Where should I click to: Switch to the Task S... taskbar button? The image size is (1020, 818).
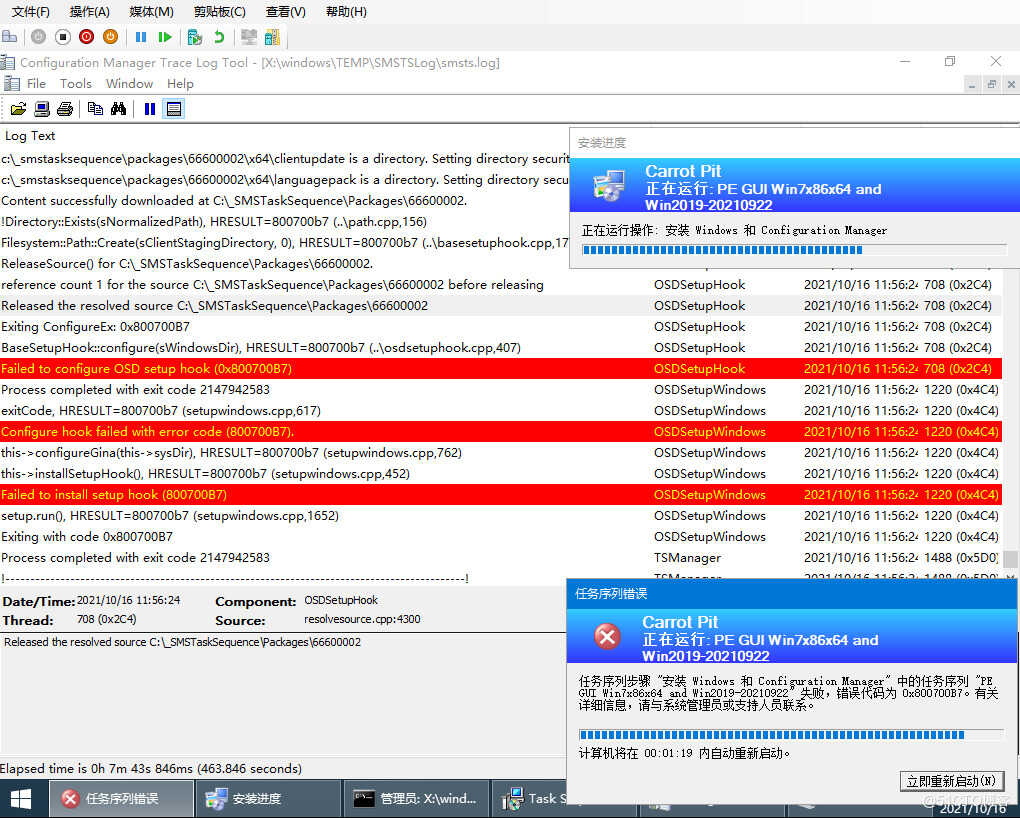pos(528,798)
